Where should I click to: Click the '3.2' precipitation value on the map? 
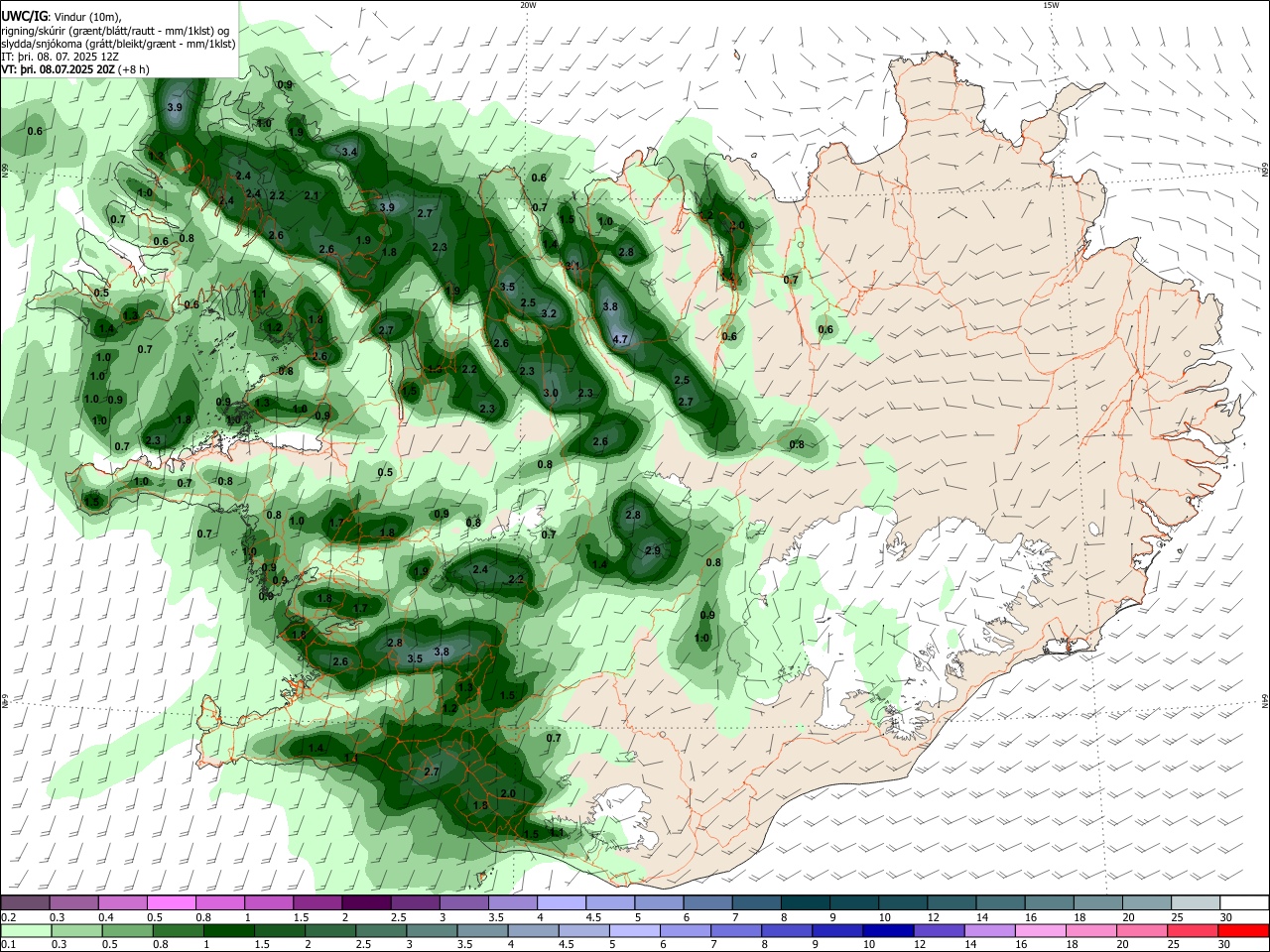click(x=549, y=313)
